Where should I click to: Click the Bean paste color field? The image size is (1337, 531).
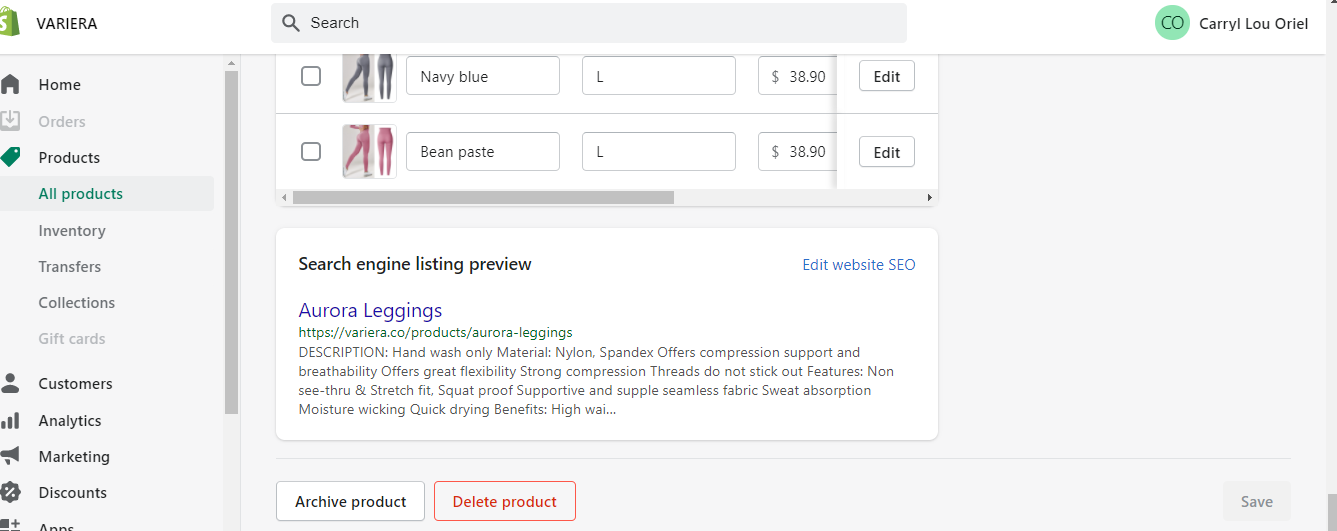[x=483, y=151]
